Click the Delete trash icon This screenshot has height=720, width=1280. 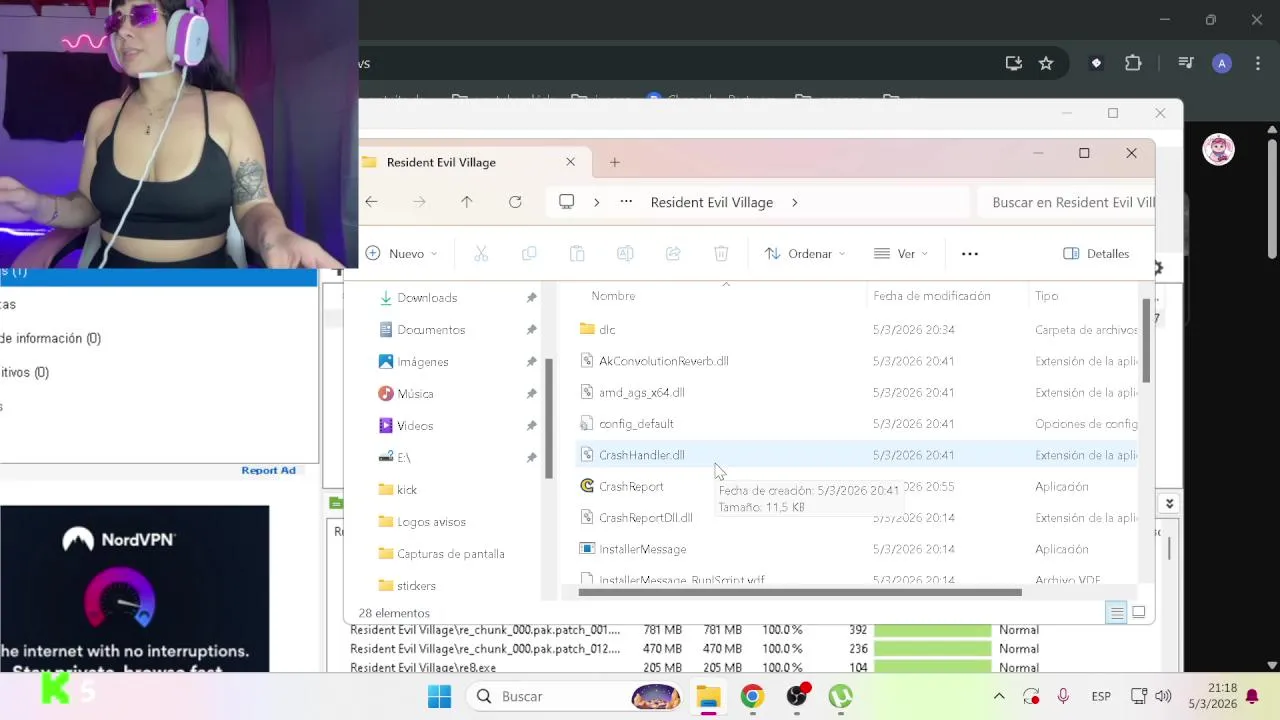(721, 254)
